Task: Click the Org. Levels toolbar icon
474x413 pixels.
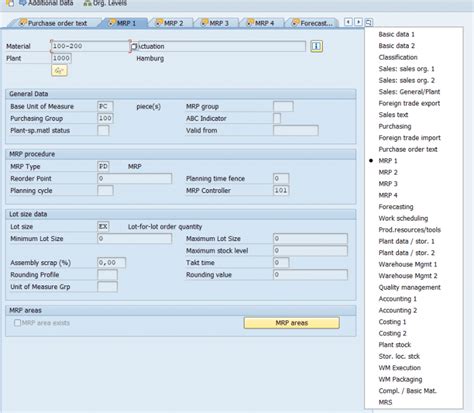Action: pos(87,3)
